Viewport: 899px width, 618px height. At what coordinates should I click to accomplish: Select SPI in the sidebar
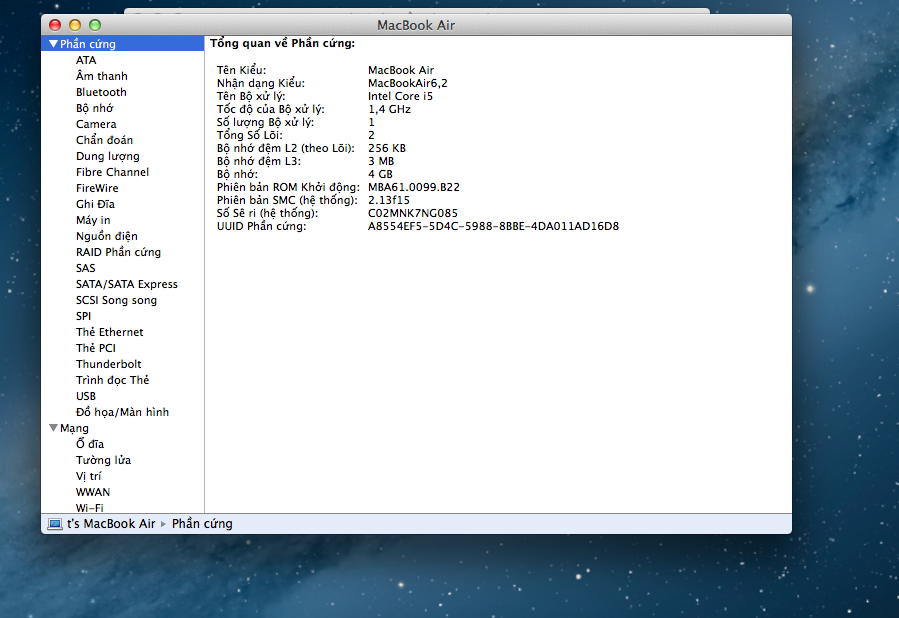click(x=83, y=316)
